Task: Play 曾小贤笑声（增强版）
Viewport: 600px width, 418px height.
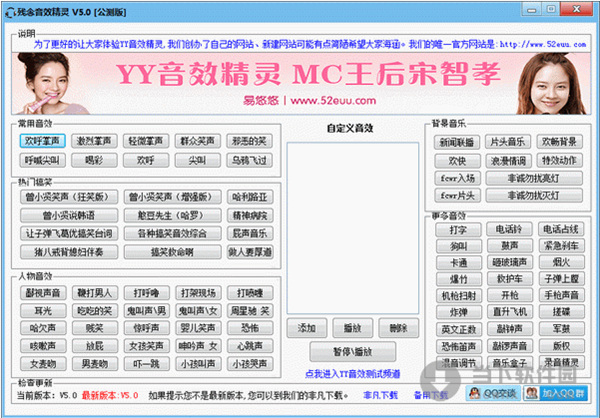Action: pos(173,197)
